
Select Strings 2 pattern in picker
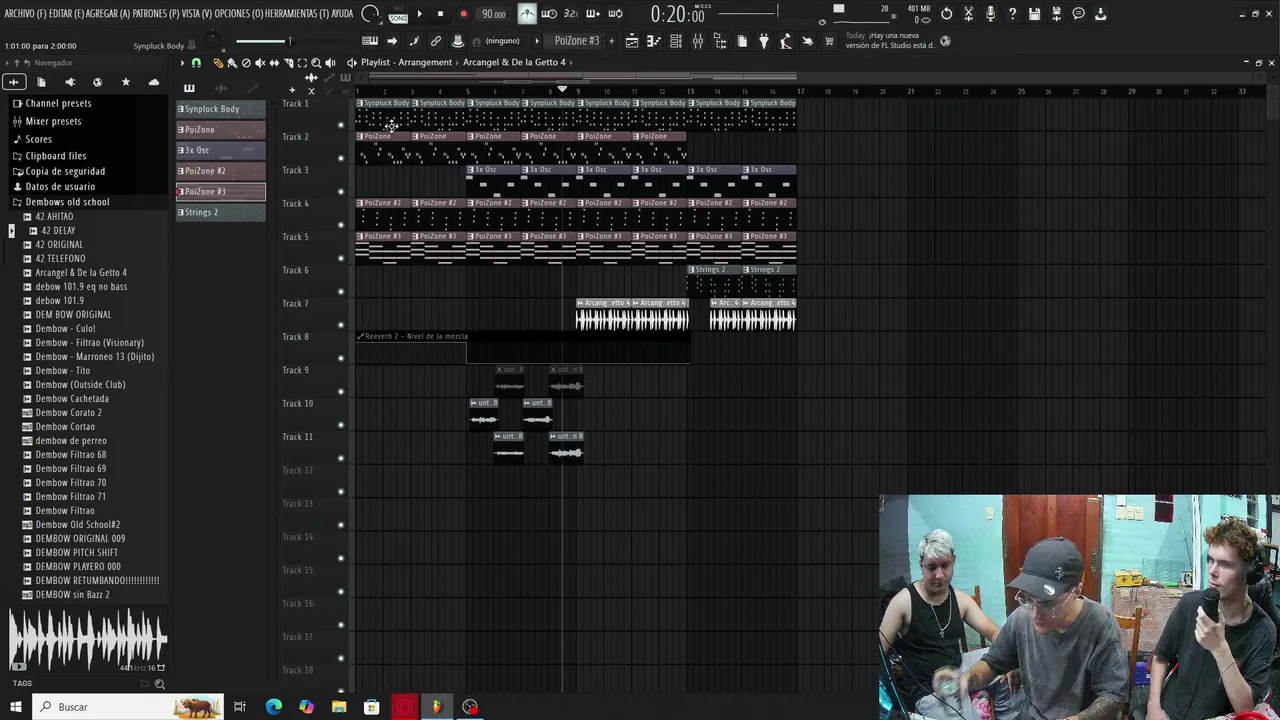221,212
